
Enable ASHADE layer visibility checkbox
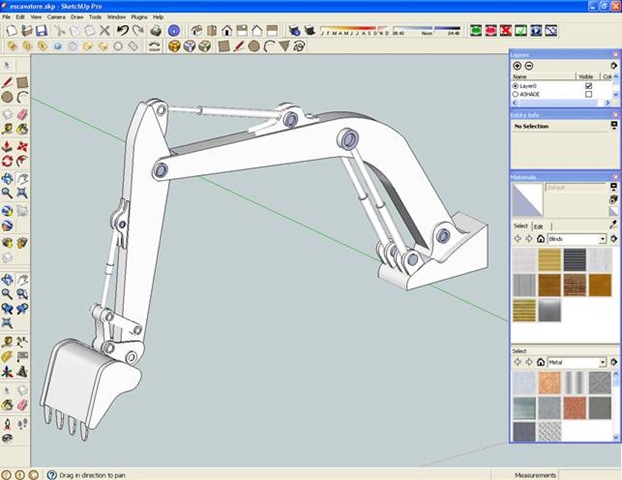click(588, 95)
